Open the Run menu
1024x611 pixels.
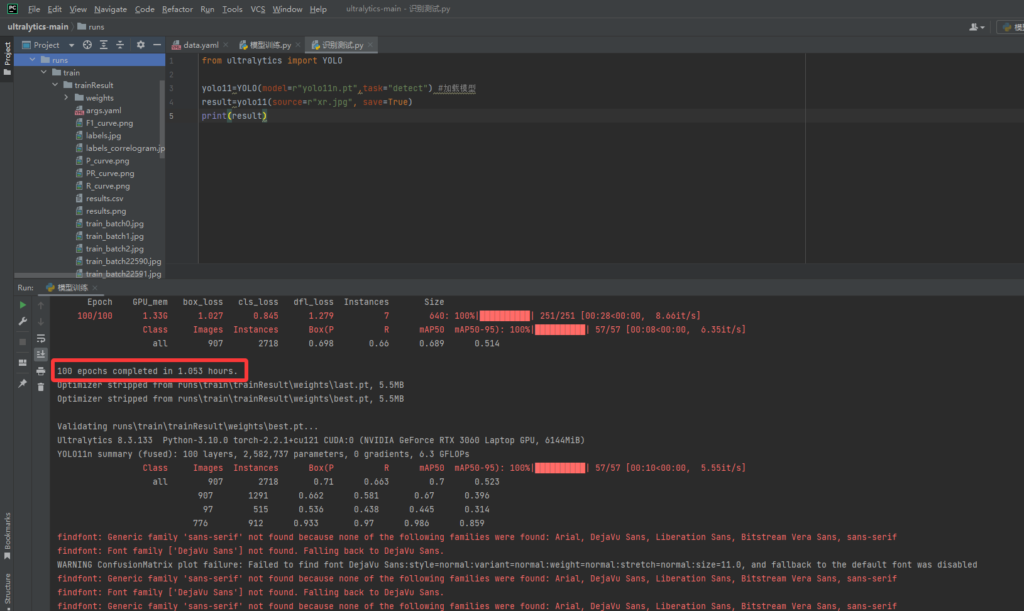[207, 9]
